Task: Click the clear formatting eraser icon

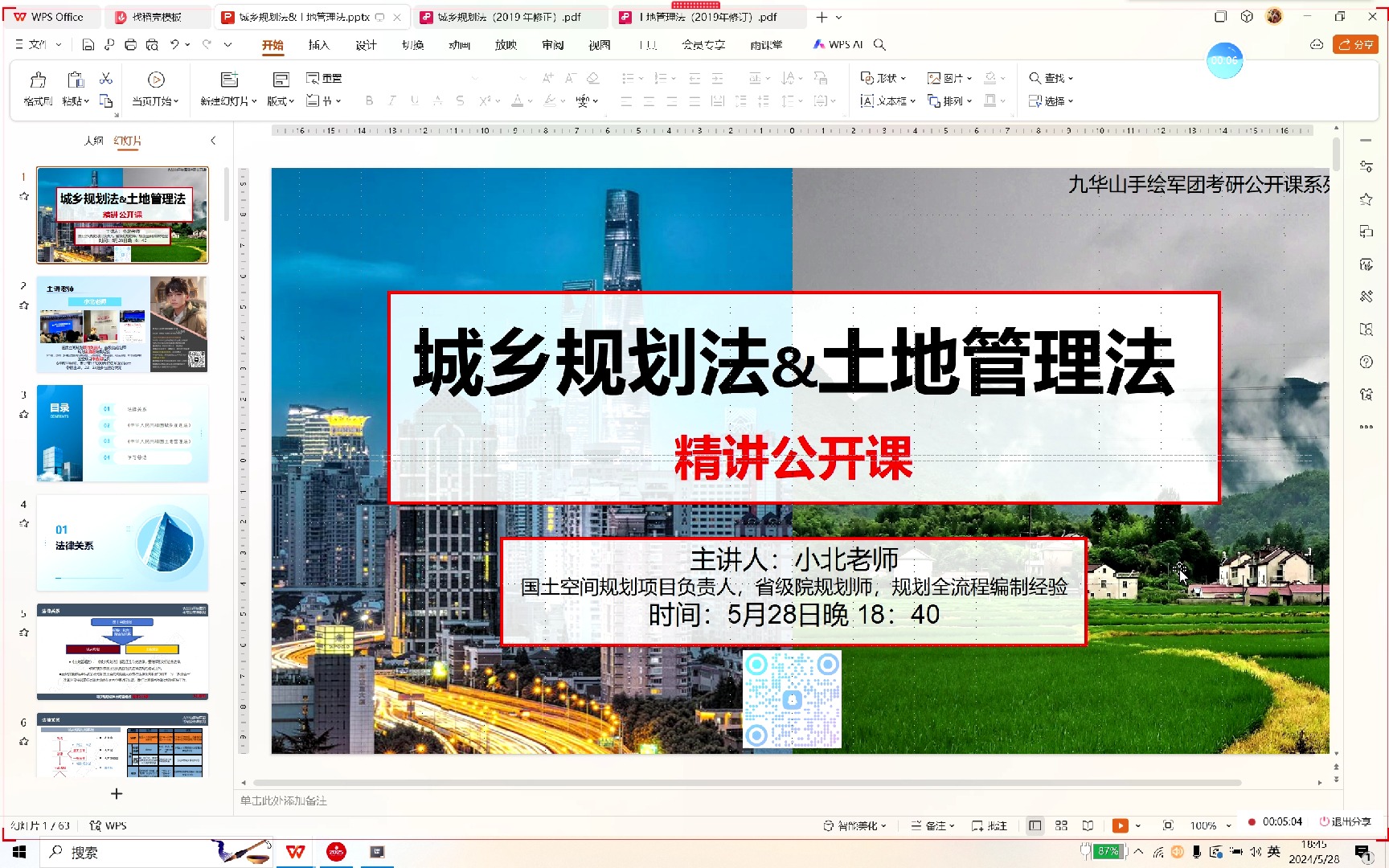Action: tap(592, 78)
